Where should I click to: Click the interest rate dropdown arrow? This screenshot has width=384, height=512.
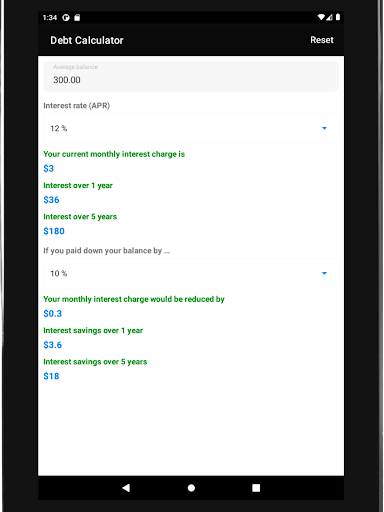click(x=324, y=128)
